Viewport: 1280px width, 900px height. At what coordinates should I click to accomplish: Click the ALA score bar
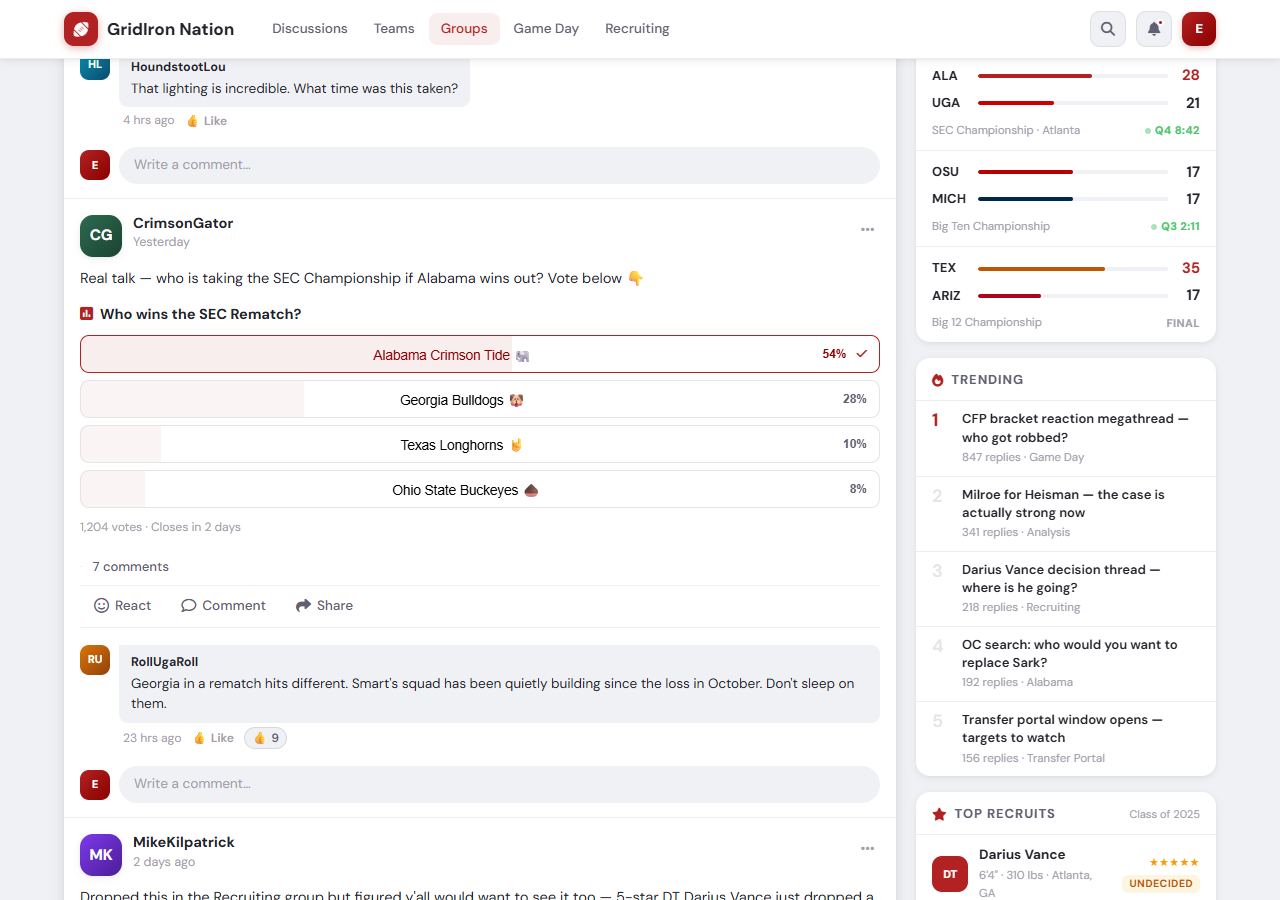pyautogui.click(x=1073, y=76)
